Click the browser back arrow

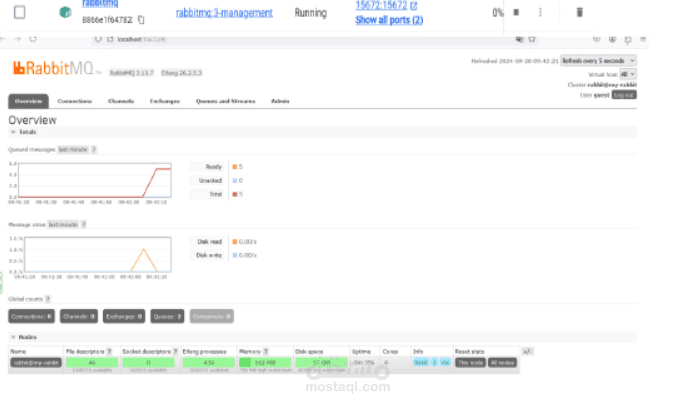click(x=4, y=39)
